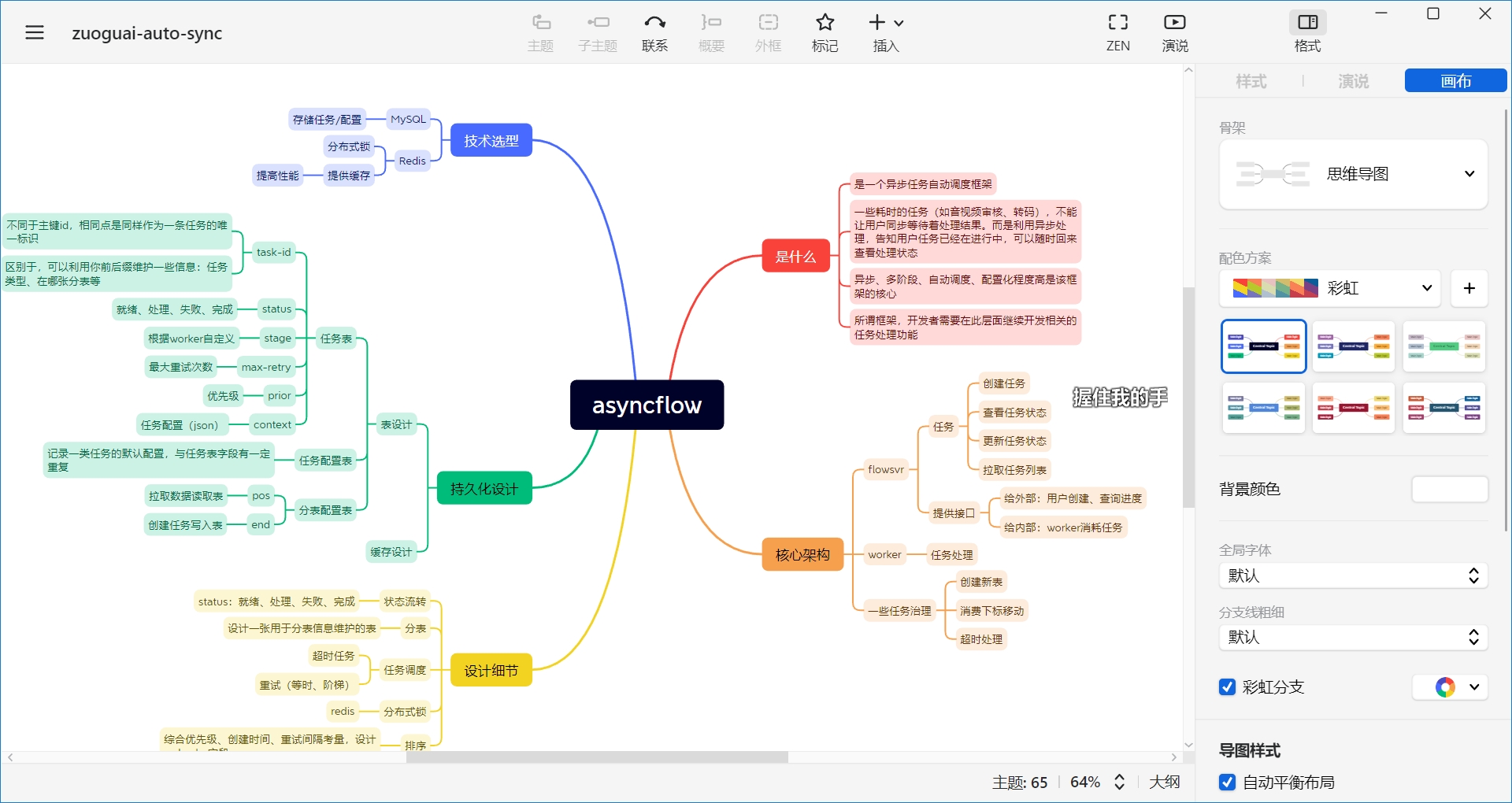
Task: Click canvas scroll-left arrow
Action: tap(10, 757)
